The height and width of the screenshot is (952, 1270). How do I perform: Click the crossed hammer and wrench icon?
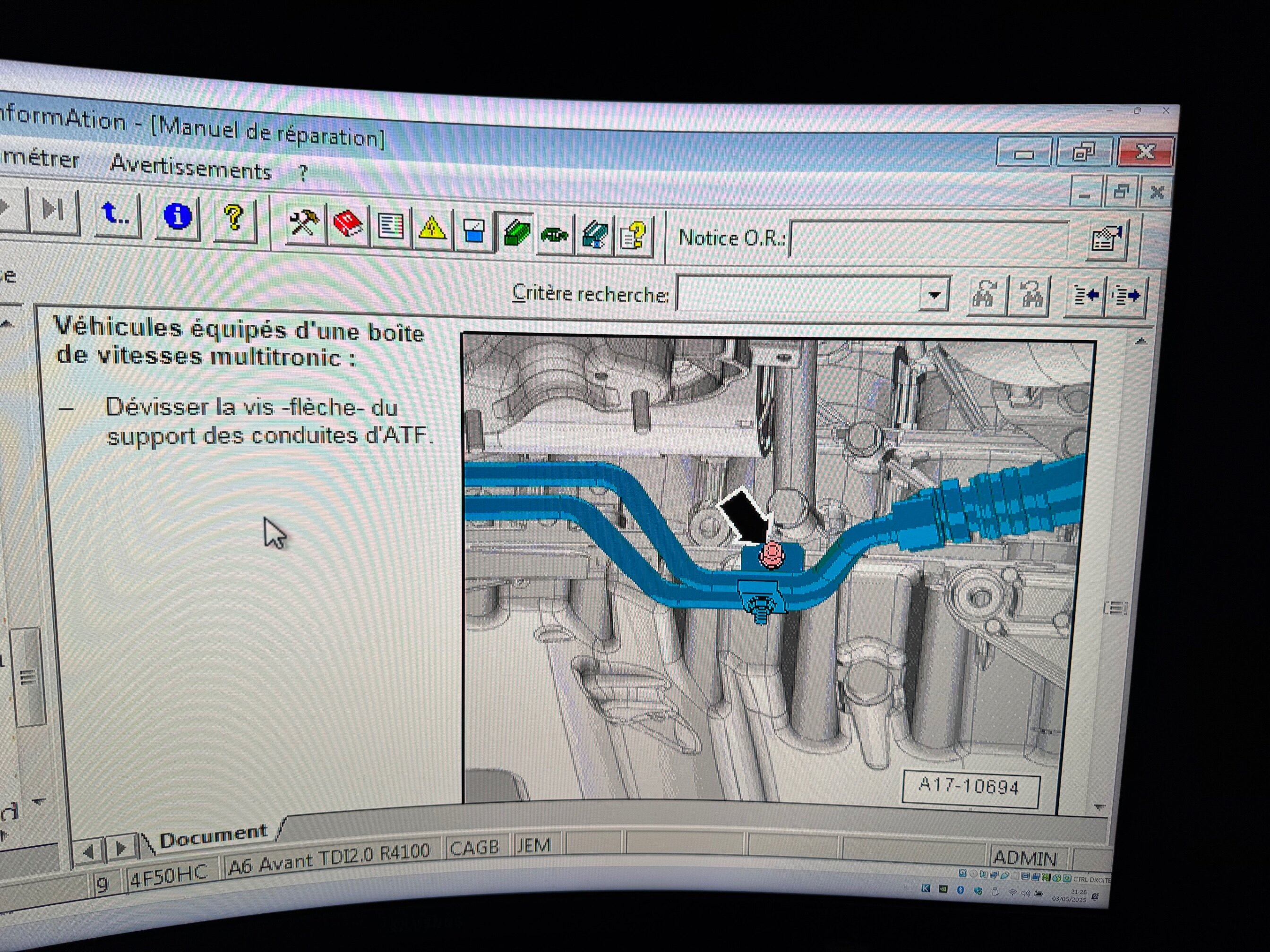304,222
